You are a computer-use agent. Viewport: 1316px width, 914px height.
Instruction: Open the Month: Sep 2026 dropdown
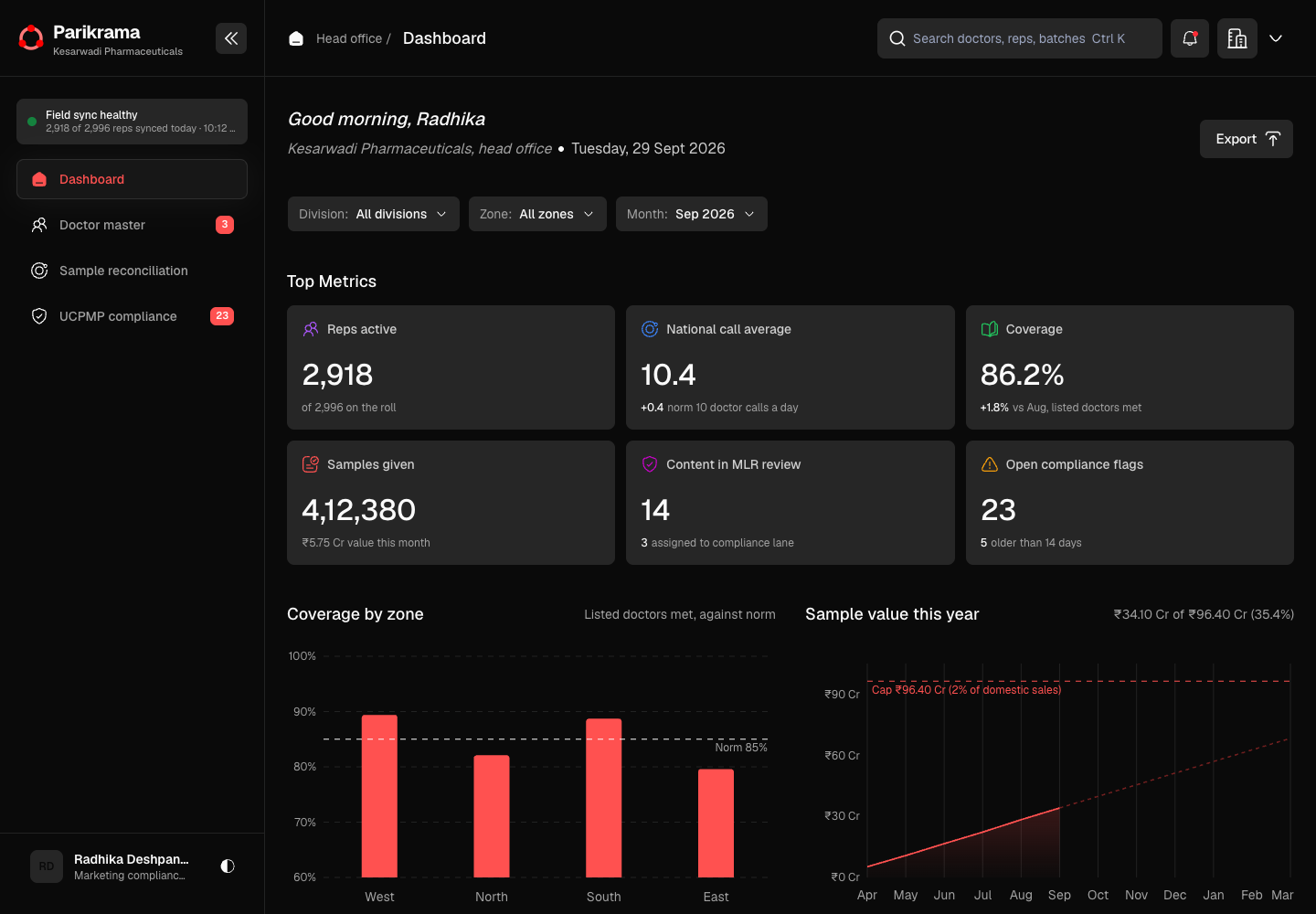692,214
